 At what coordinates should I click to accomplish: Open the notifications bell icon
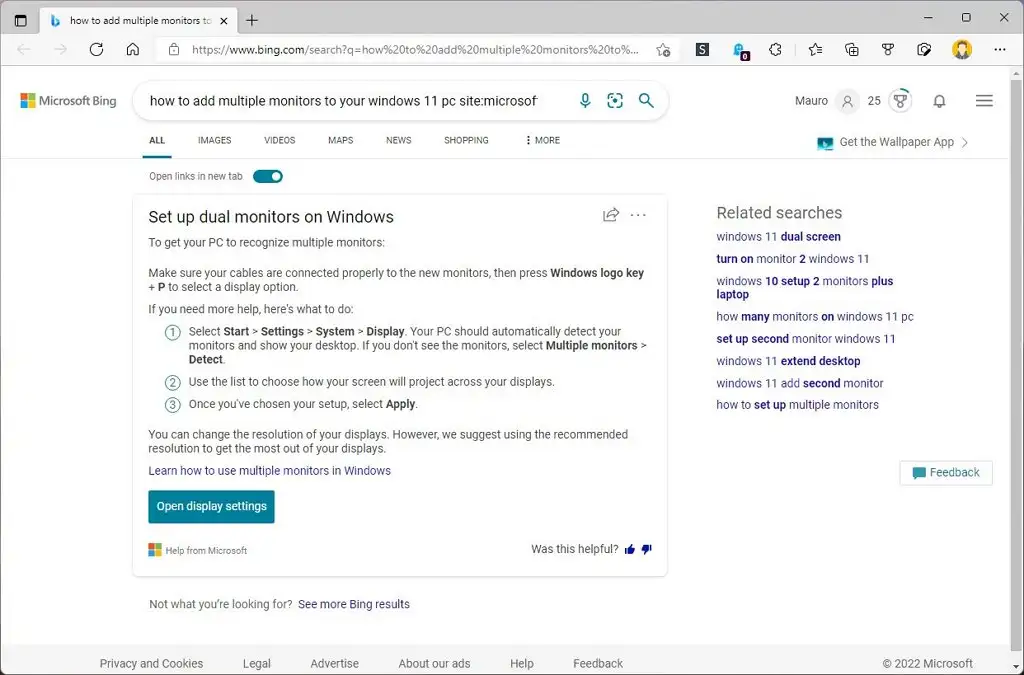tap(938, 100)
